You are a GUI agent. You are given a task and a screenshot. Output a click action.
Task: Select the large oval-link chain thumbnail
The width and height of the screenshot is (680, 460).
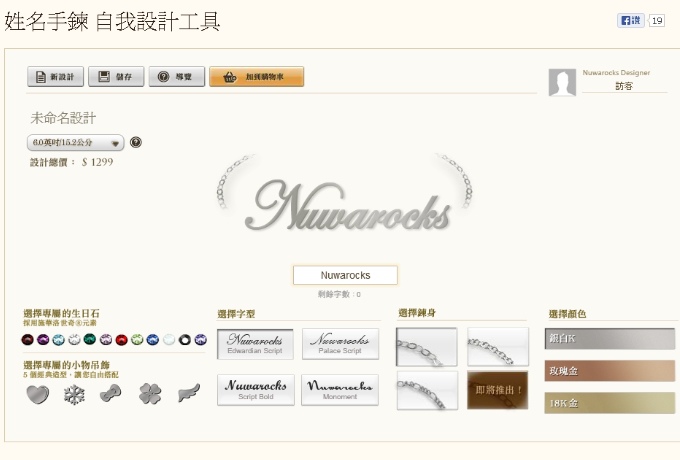[427, 347]
